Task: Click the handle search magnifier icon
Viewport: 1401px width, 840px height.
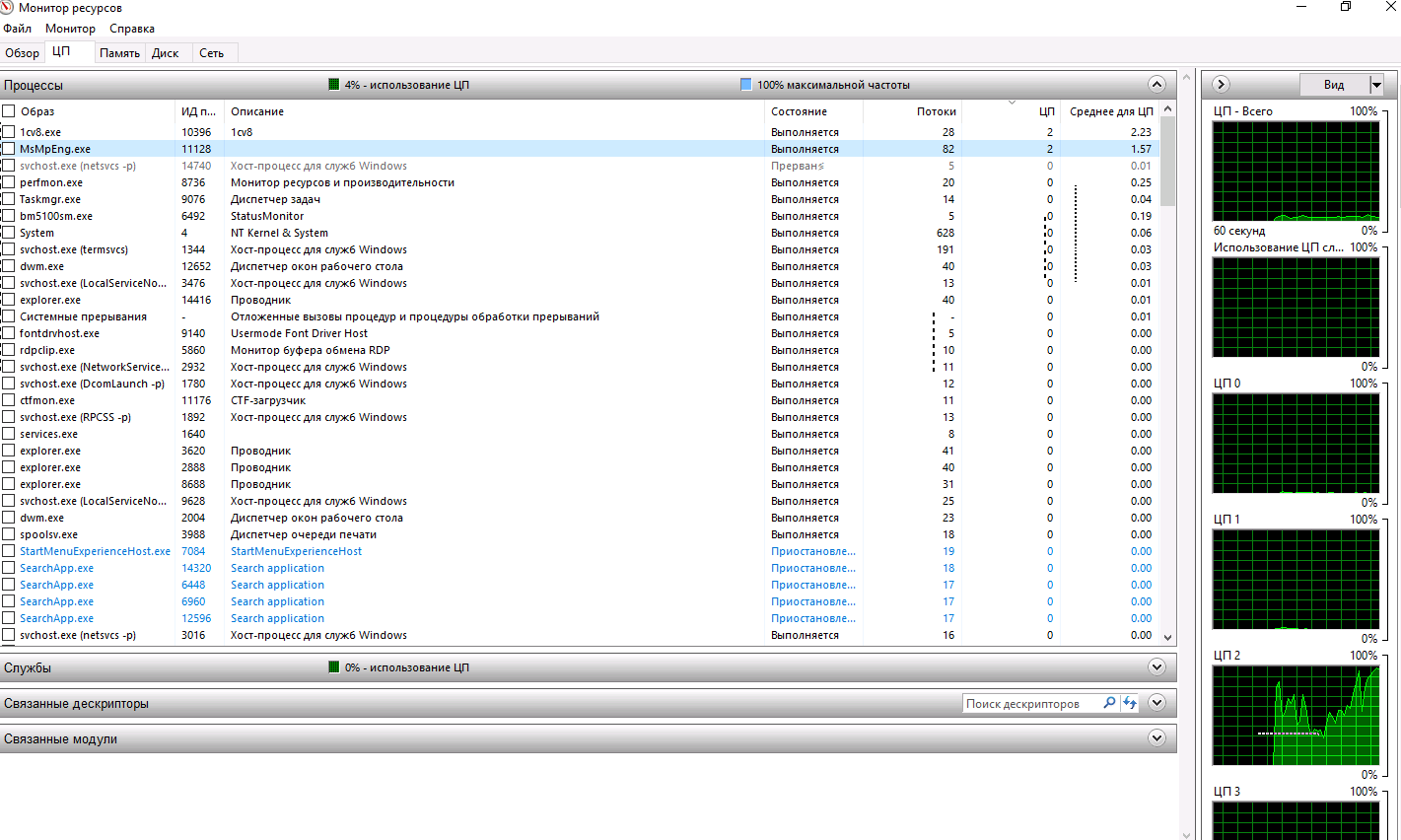Action: click(1109, 703)
